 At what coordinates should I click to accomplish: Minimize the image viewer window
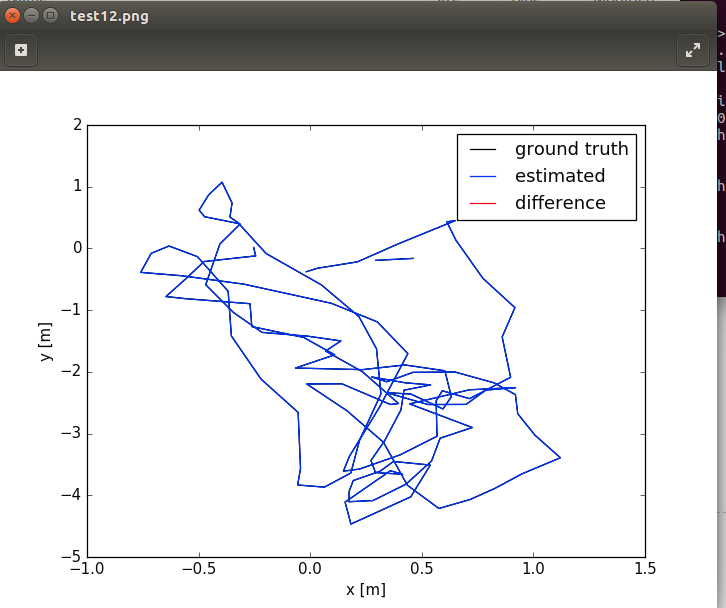tap(32, 16)
